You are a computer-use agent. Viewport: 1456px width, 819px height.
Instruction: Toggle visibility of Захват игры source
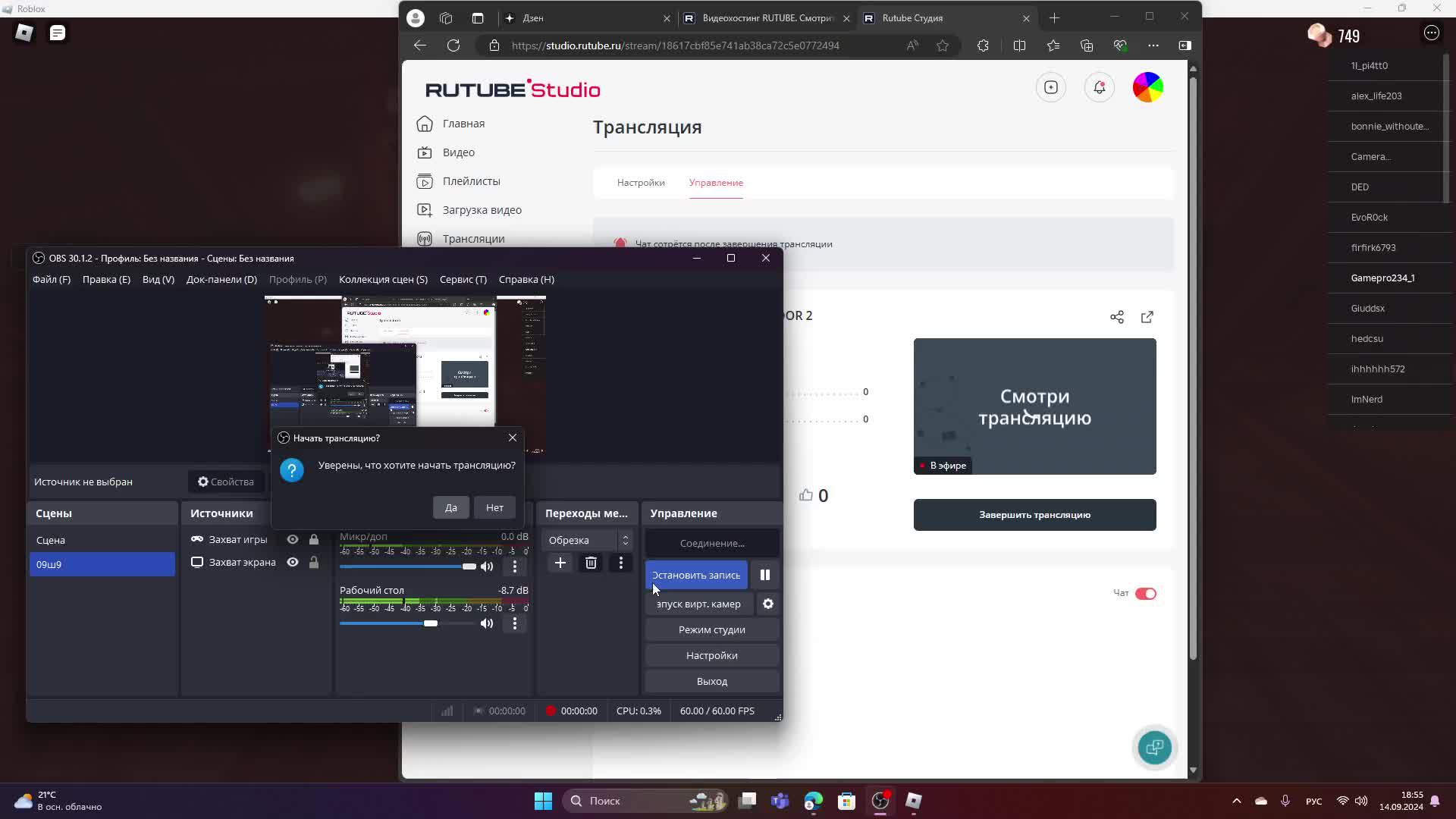(293, 539)
